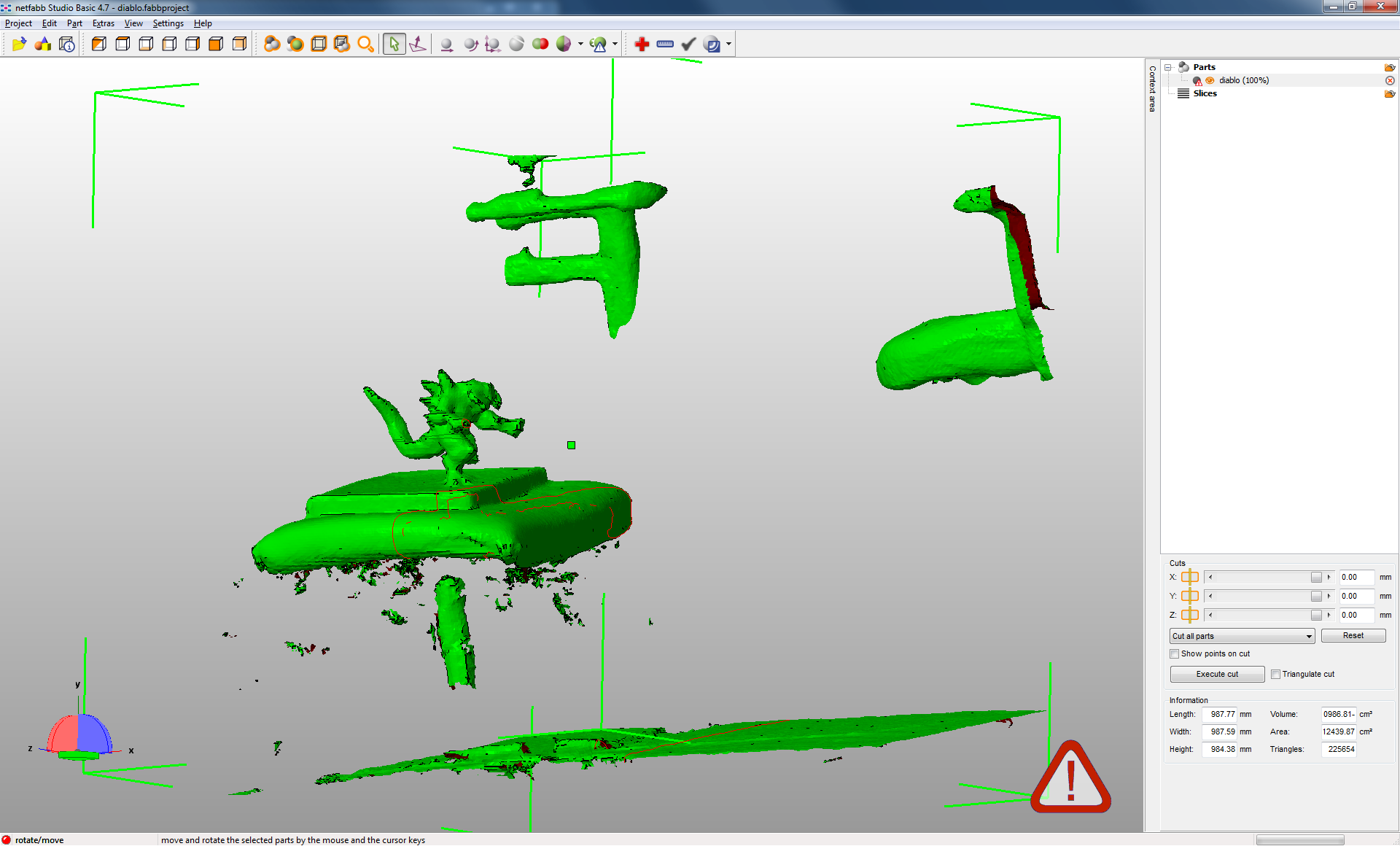Viewport: 1400px width, 846px height.
Task: Open the Part menu
Action: pos(74,23)
